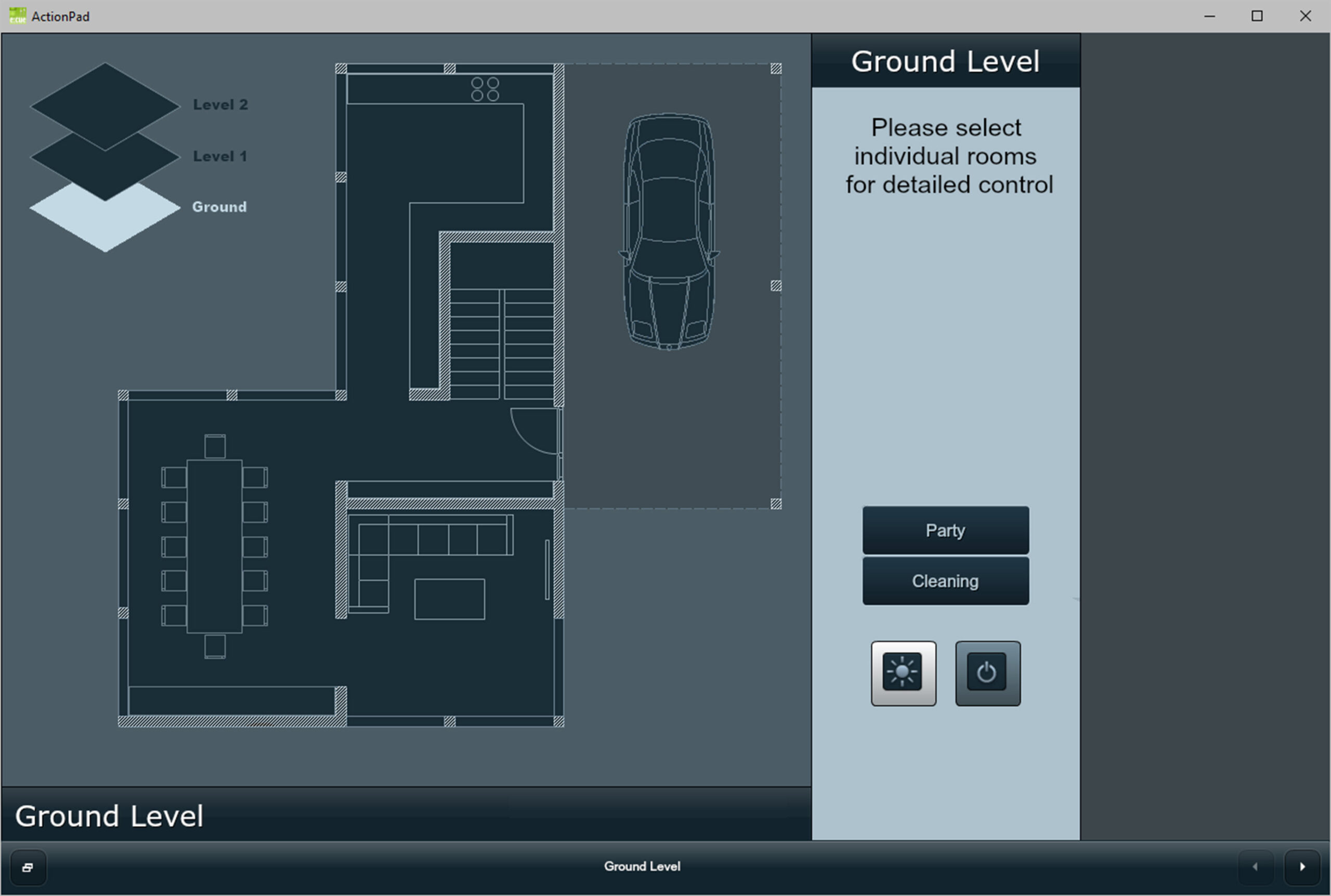Go to previous page with left arrow
1331x896 pixels.
(1255, 867)
